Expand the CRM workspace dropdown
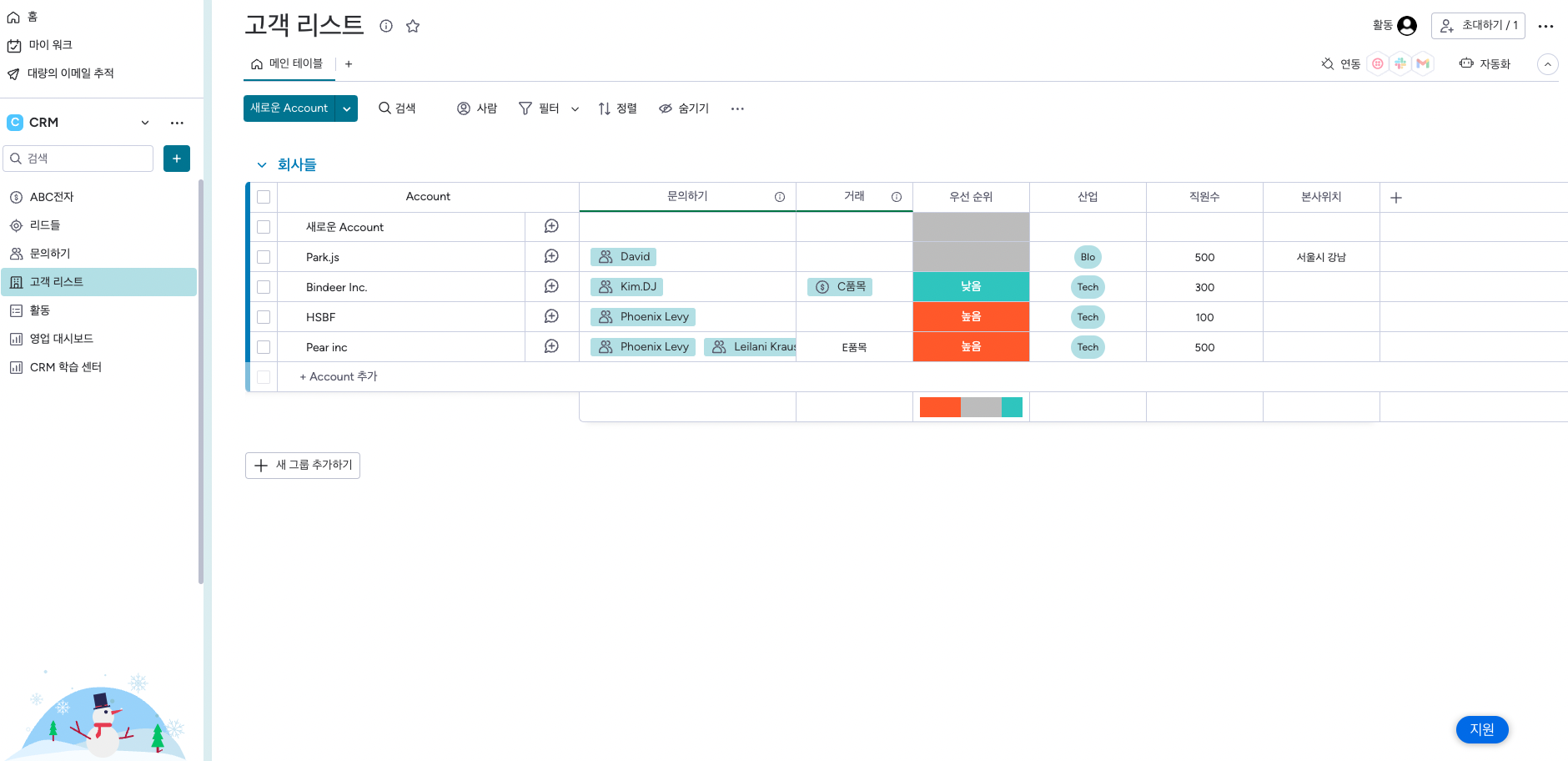This screenshot has width=1568, height=761. tap(145, 123)
